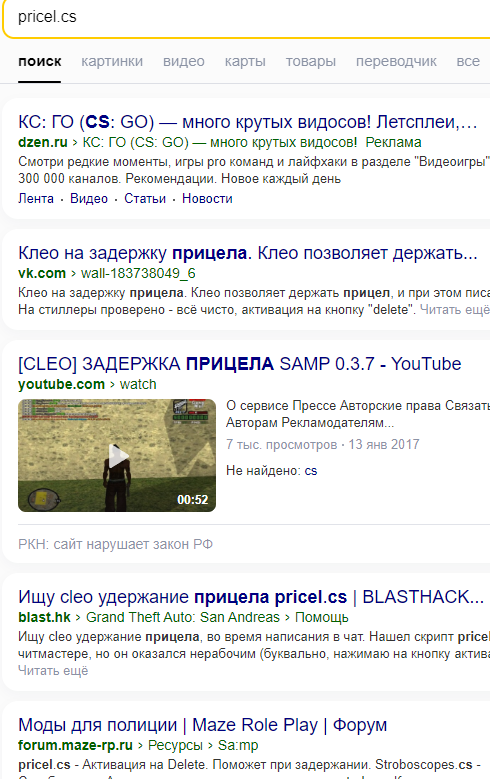Open the переводчик tab
The height and width of the screenshot is (779, 490).
coord(396,61)
